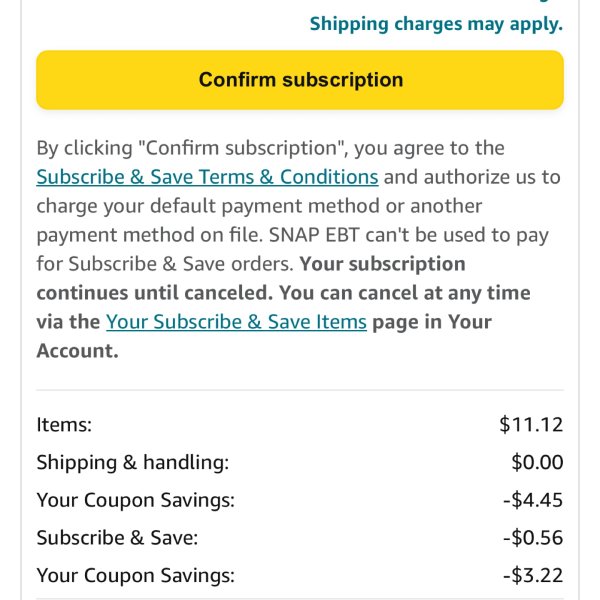Click the bold "page in Your" text
600x600 pixels.
point(432,322)
